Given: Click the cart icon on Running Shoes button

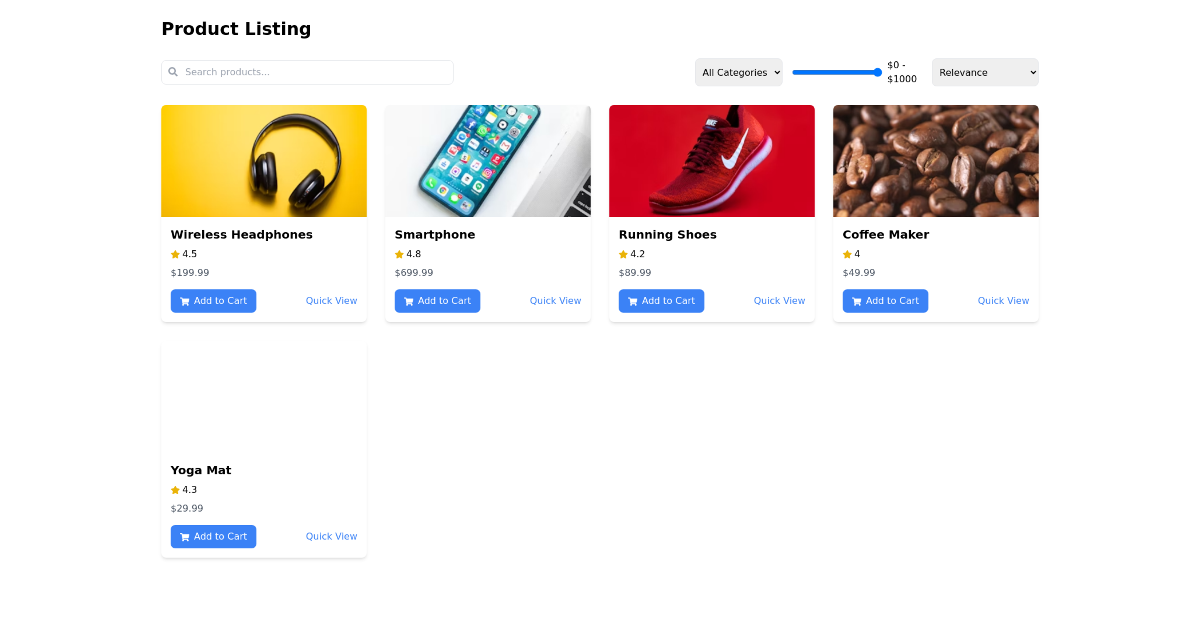Looking at the screenshot, I should pos(631,300).
